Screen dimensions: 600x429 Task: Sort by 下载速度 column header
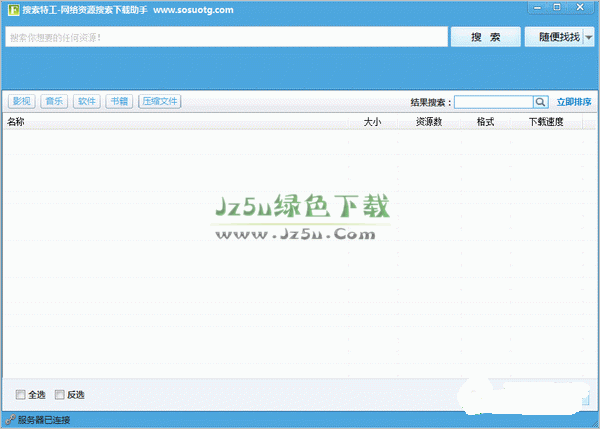coord(546,122)
